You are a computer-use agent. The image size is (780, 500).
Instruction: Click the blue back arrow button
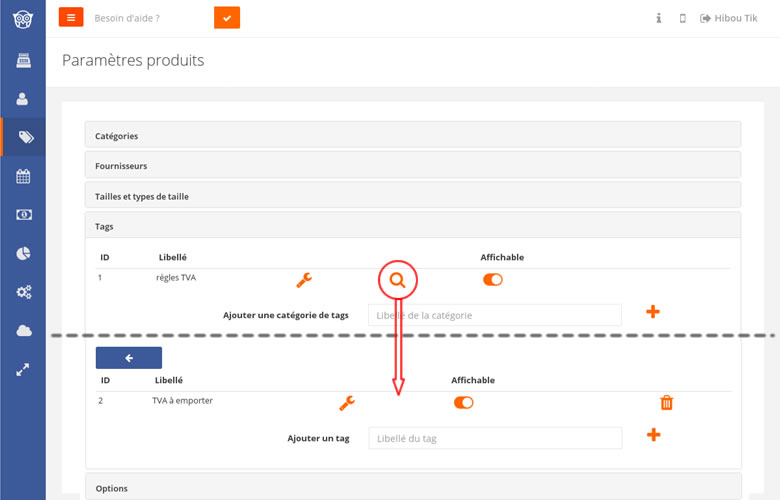pos(129,358)
